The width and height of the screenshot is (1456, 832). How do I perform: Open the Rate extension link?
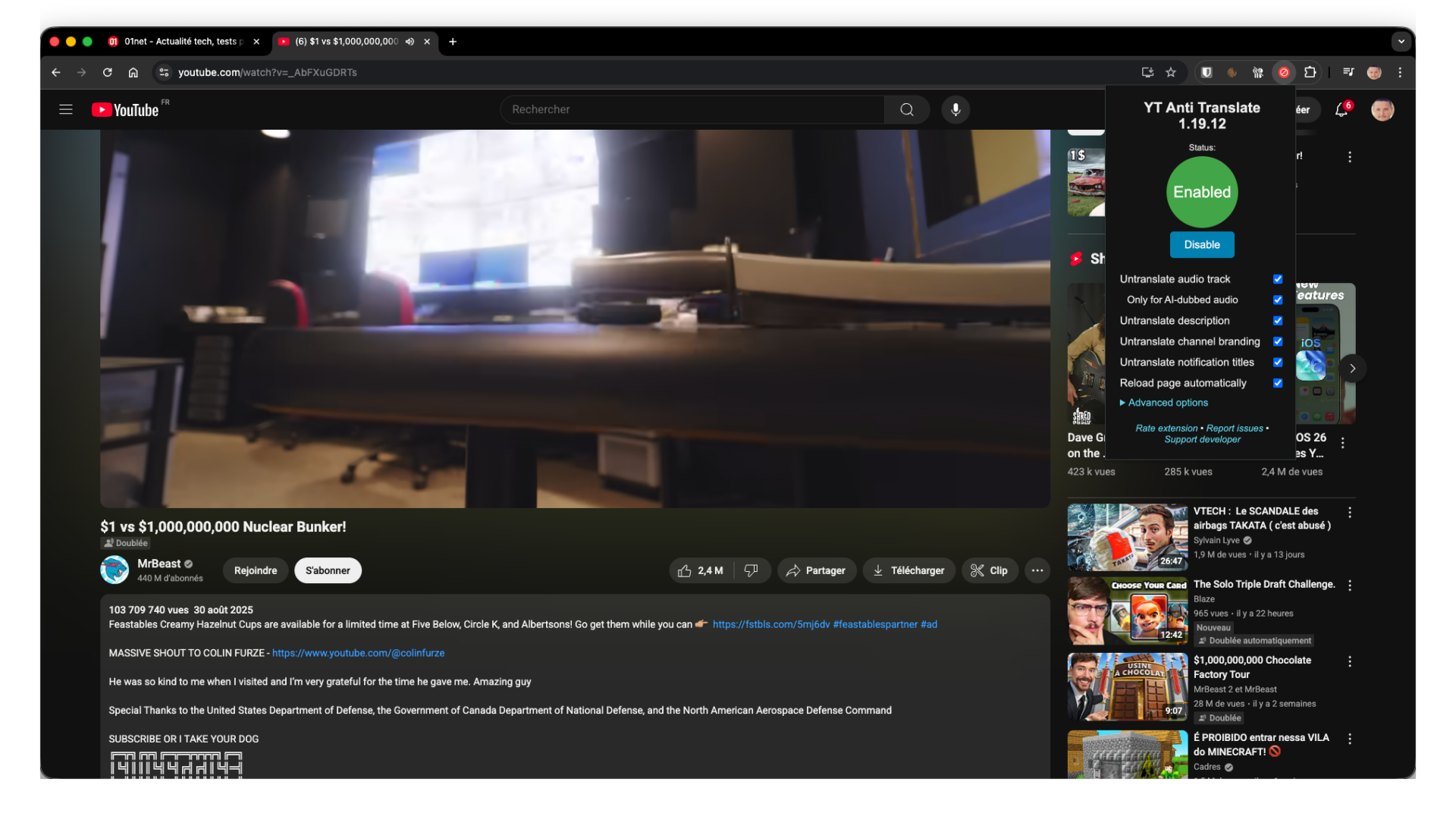1166,429
